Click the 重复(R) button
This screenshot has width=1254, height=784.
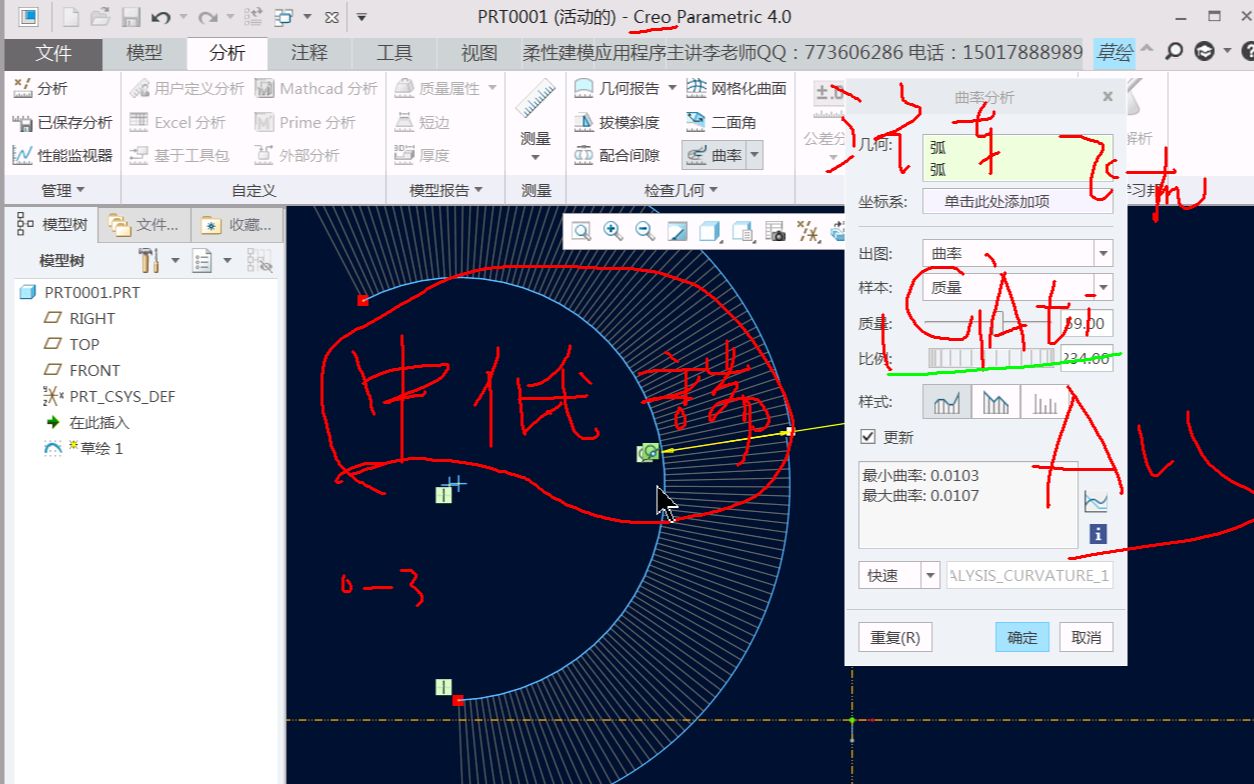tap(894, 637)
